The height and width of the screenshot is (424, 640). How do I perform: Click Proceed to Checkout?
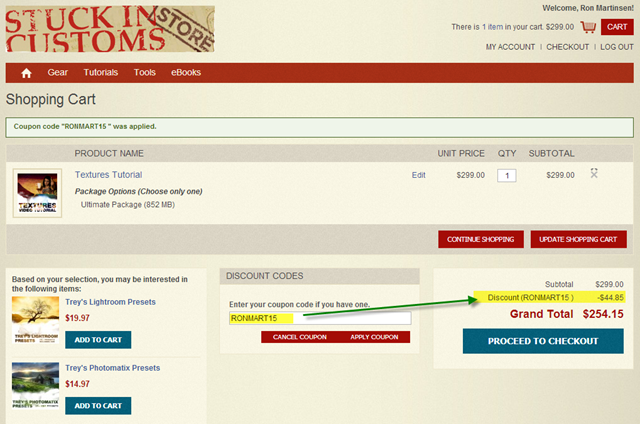(x=543, y=341)
